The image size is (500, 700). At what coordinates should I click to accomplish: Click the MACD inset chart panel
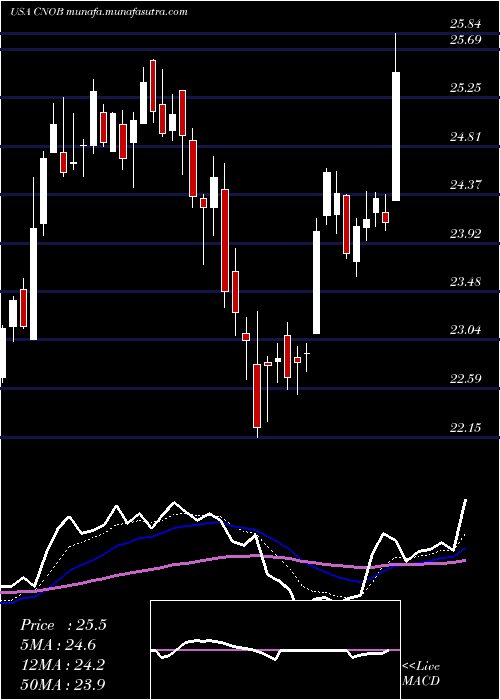point(275,650)
